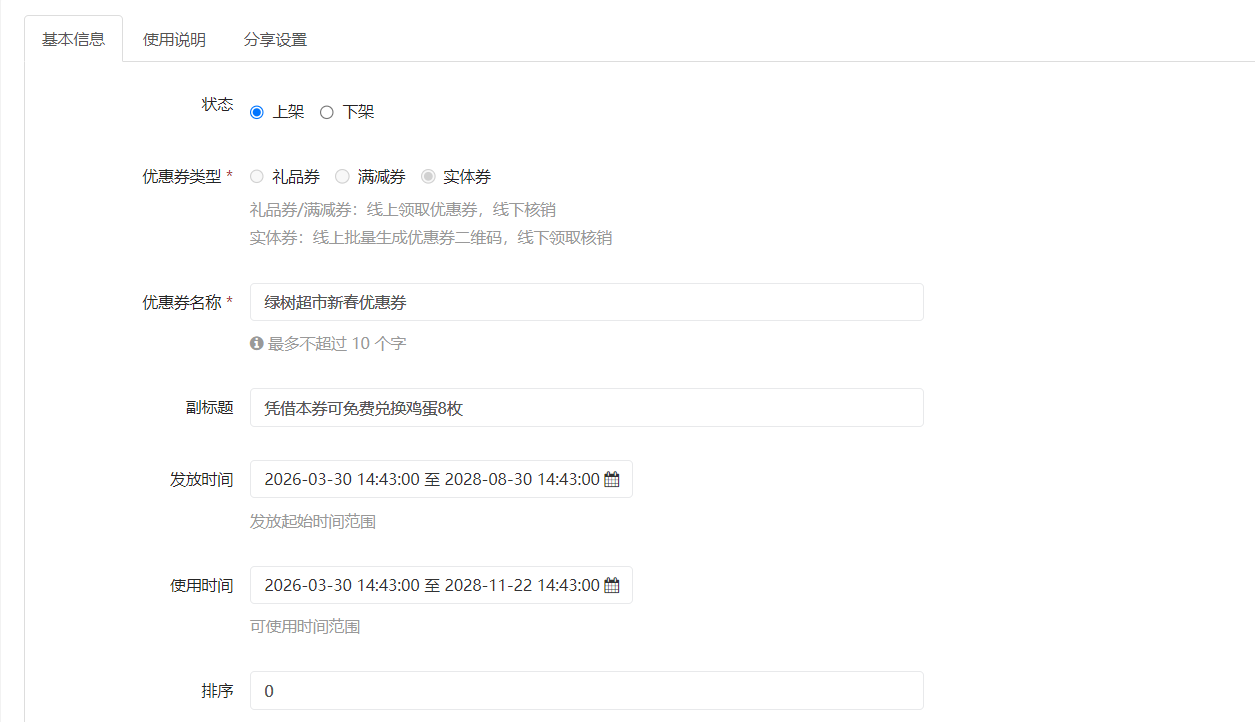
Task: Click the hint text 可使用时间范围
Action: pyautogui.click(x=305, y=627)
